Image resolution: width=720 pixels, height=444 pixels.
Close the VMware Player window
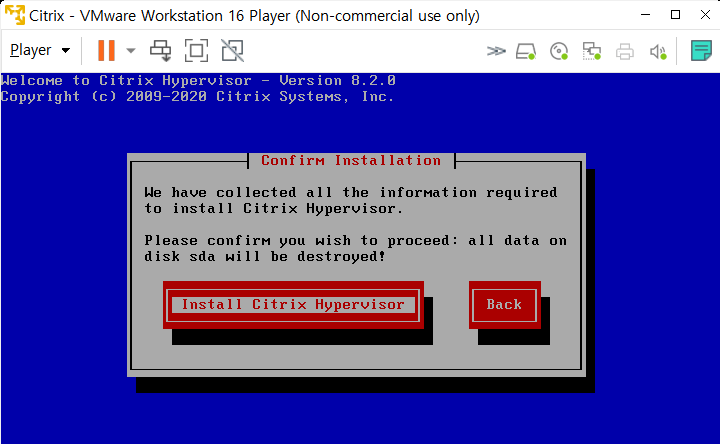click(705, 15)
